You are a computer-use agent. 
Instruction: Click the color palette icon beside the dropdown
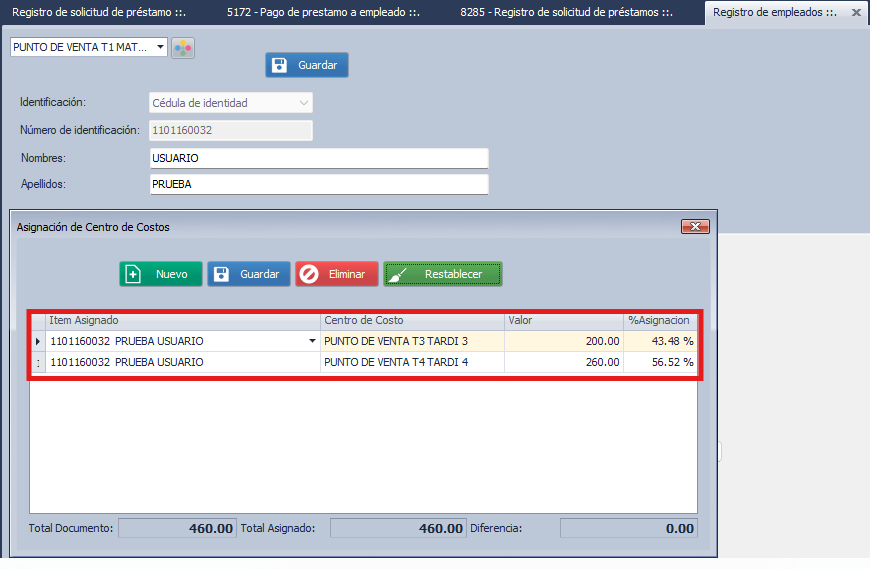point(182,48)
